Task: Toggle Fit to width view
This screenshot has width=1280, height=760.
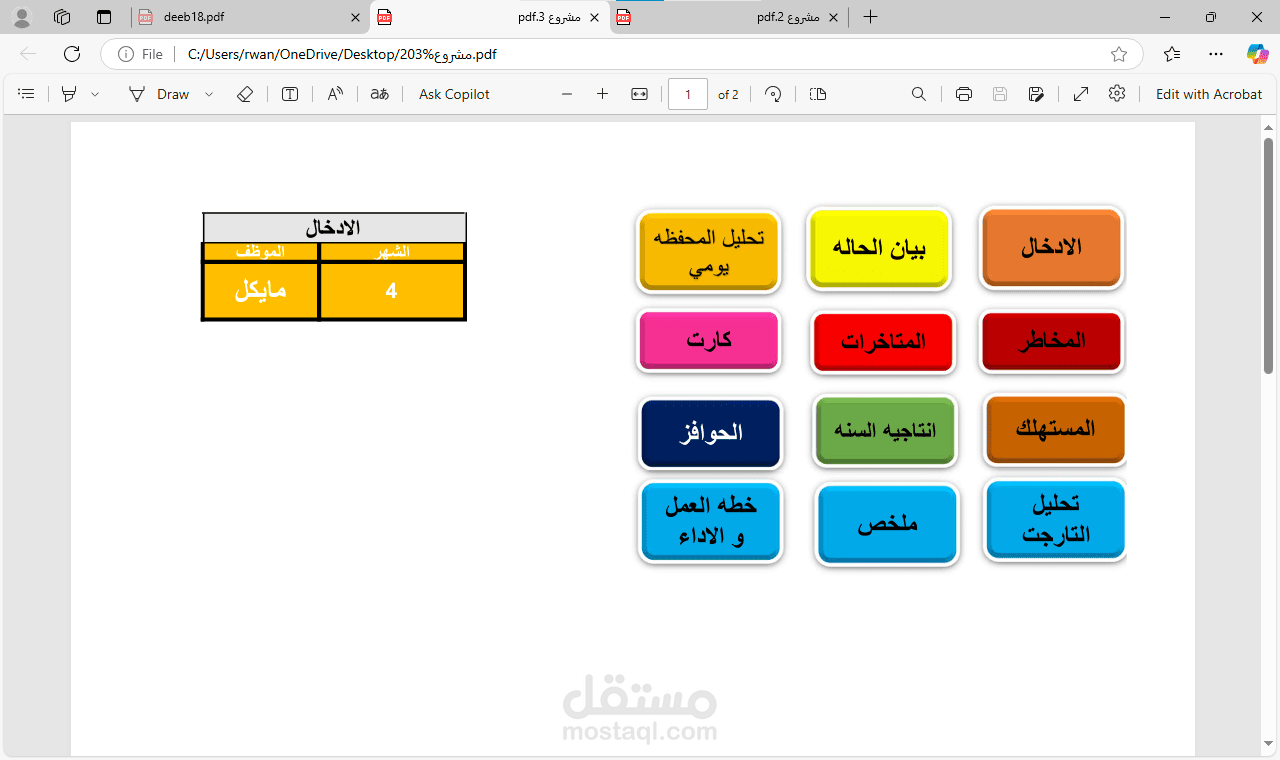Action: click(640, 94)
